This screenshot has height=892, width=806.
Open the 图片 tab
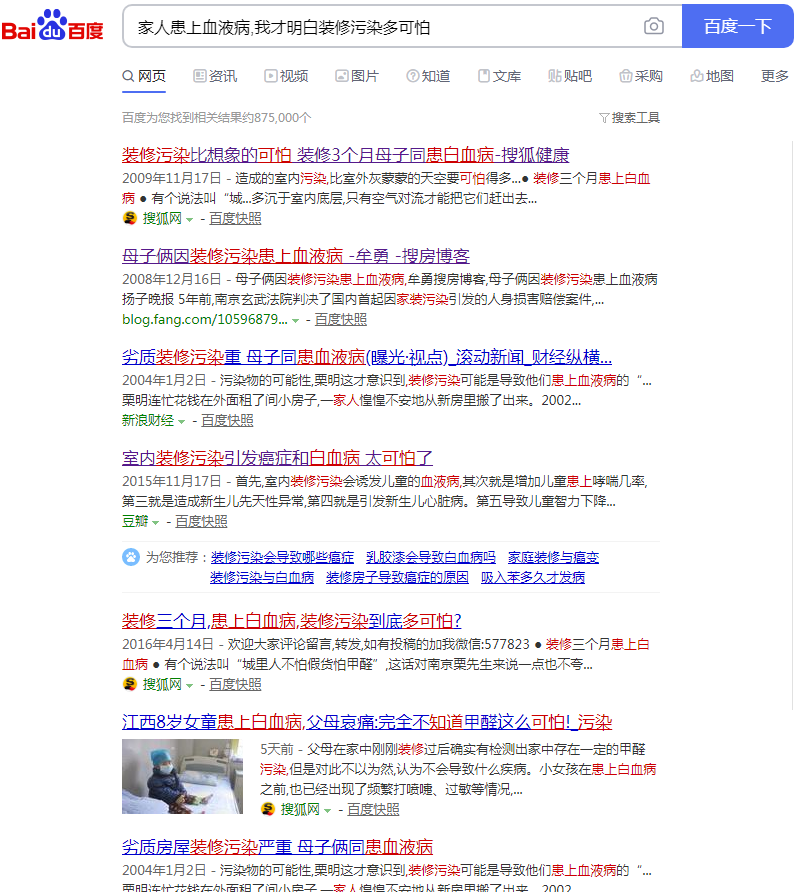click(x=357, y=76)
